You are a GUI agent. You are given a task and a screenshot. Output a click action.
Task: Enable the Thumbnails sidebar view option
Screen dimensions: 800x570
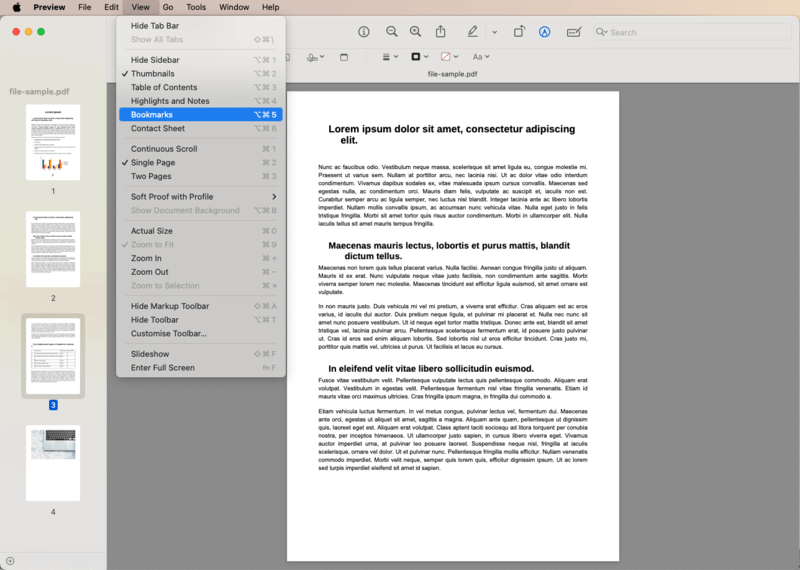(x=152, y=74)
